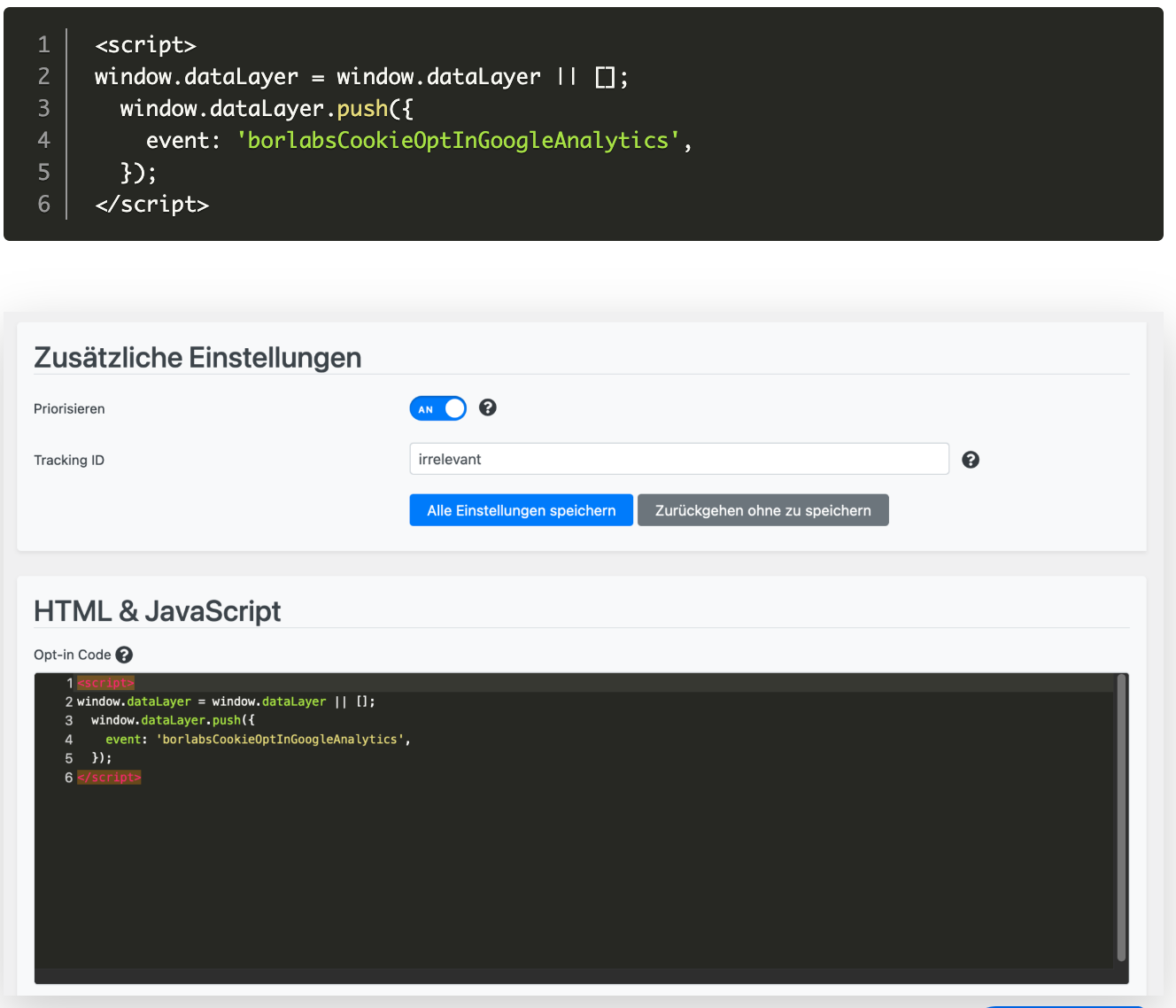Click the Tracking ID label

click(x=69, y=460)
